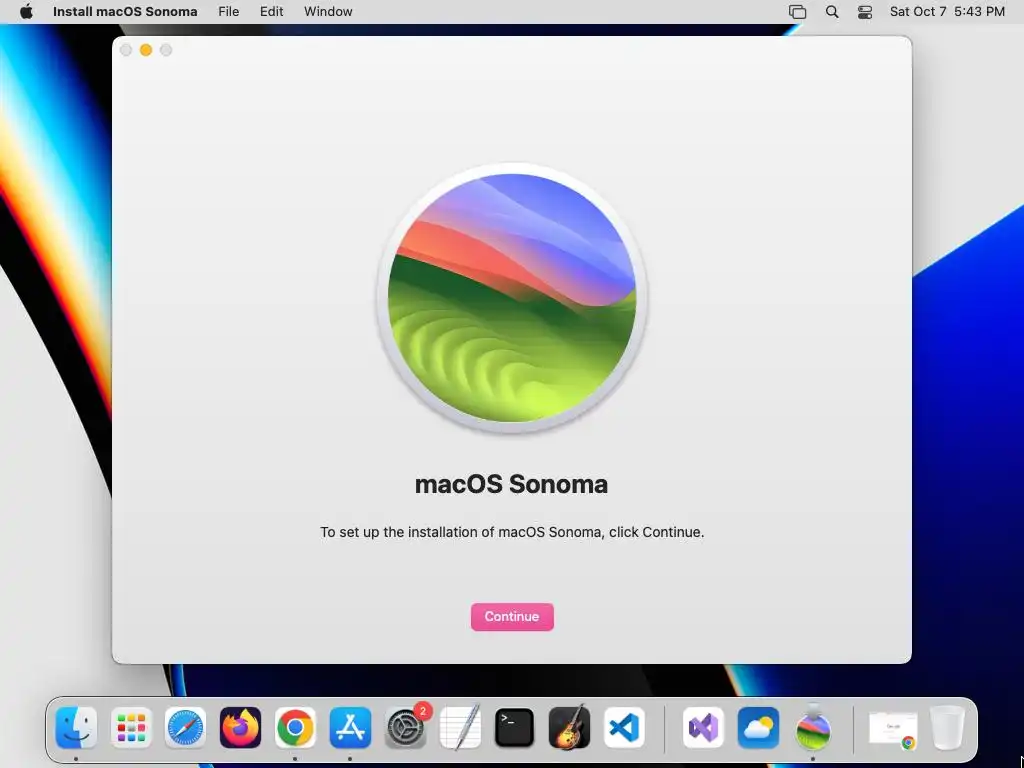Click the "macOS Sonoma" heading text

click(x=511, y=485)
